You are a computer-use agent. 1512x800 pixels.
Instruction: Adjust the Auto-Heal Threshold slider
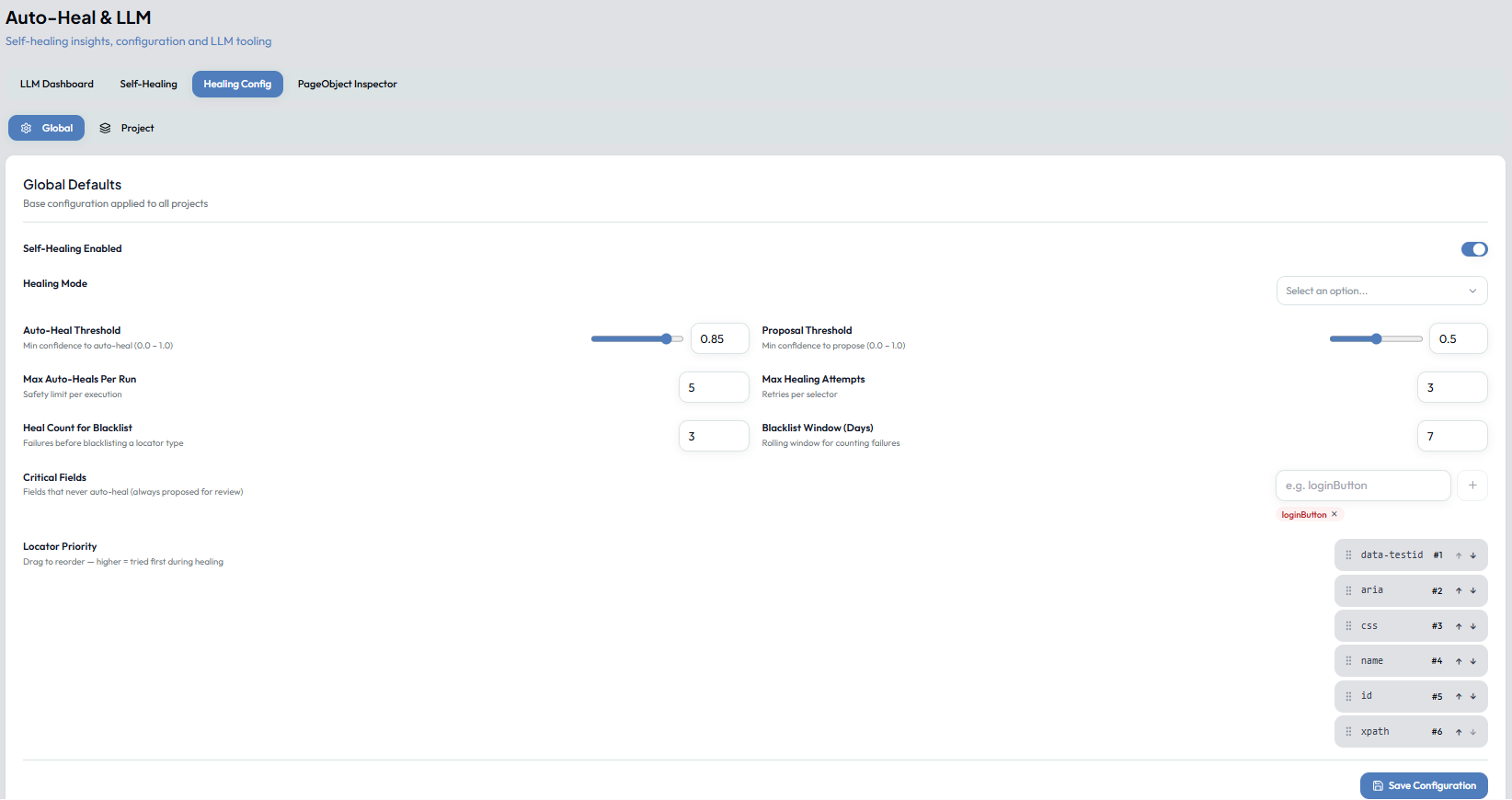[x=637, y=339]
